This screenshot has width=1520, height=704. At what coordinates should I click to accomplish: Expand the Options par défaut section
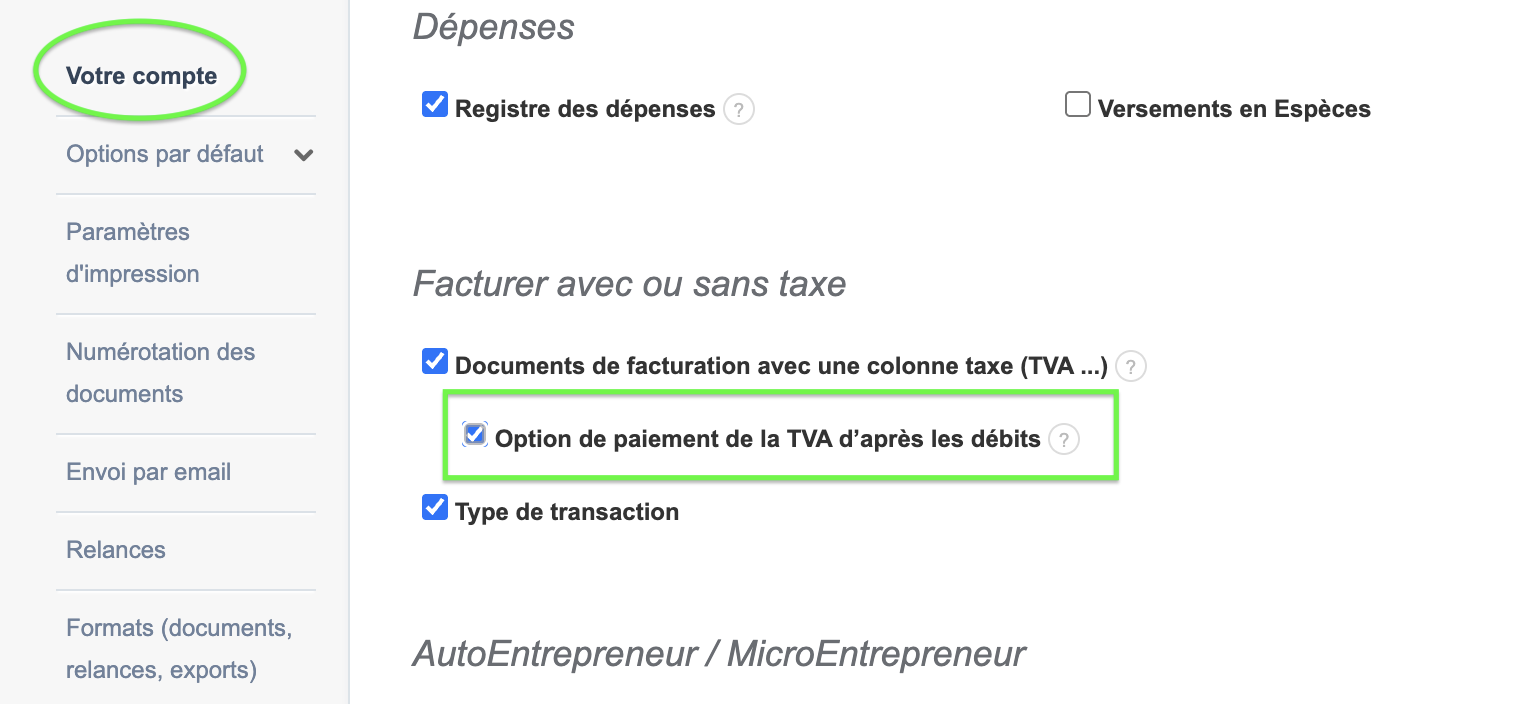pos(164,155)
